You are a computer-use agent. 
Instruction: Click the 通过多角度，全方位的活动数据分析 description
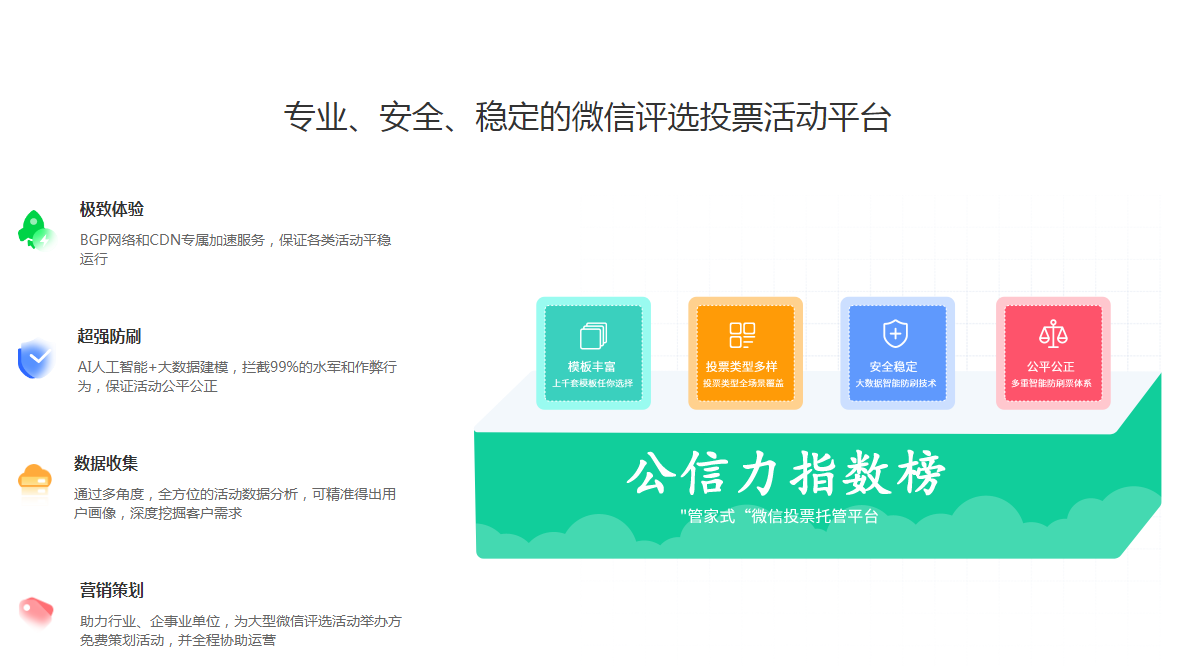235,503
